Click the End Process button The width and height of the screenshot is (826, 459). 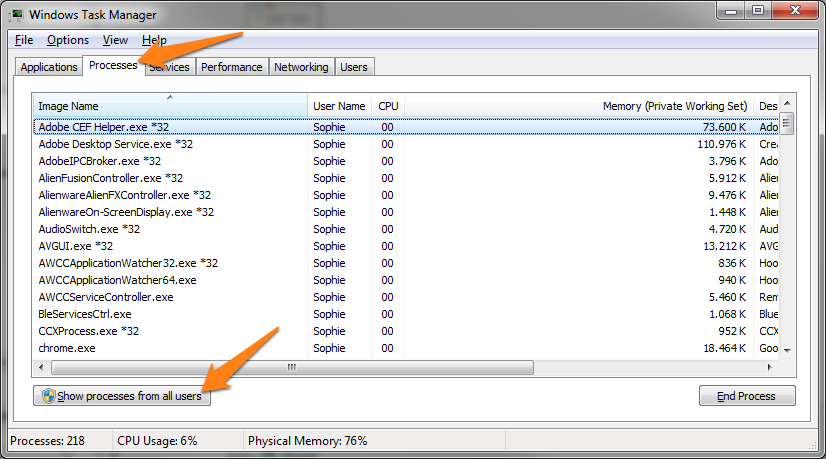[747, 396]
